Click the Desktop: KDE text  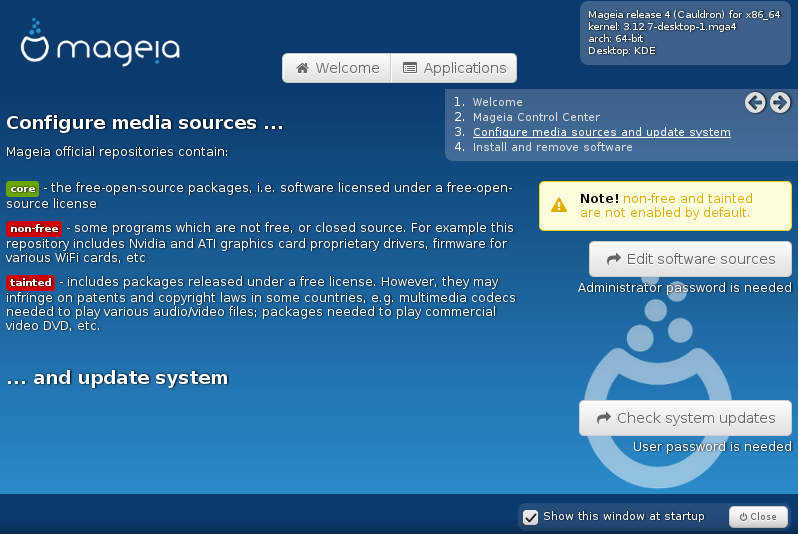click(x=621, y=50)
